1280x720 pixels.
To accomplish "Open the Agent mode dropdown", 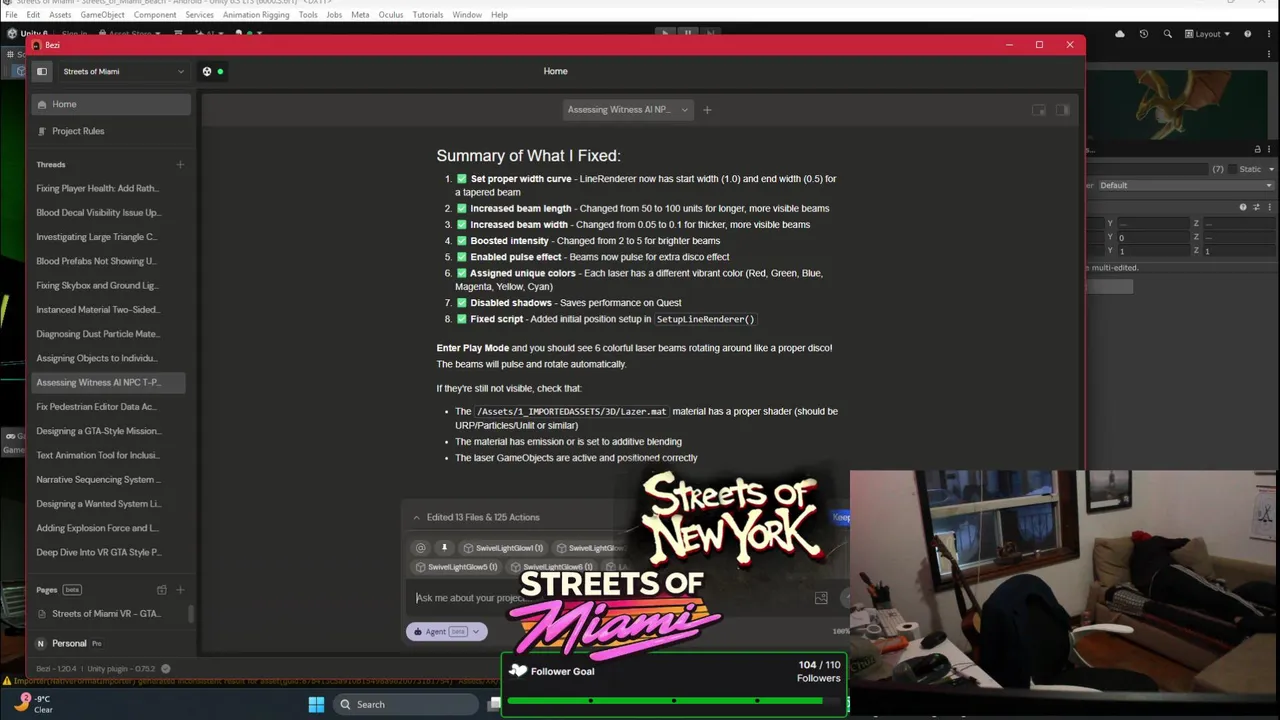I will pos(447,631).
